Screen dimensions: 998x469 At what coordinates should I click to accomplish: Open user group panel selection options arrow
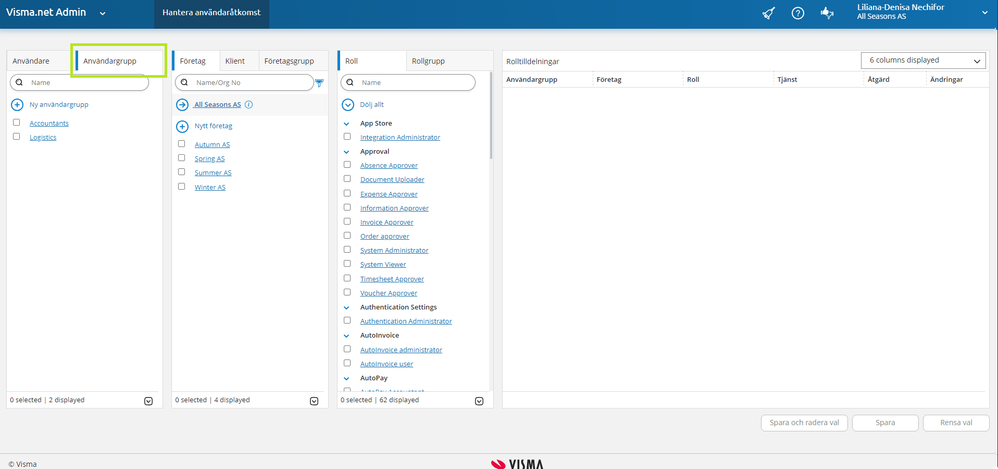[148, 401]
